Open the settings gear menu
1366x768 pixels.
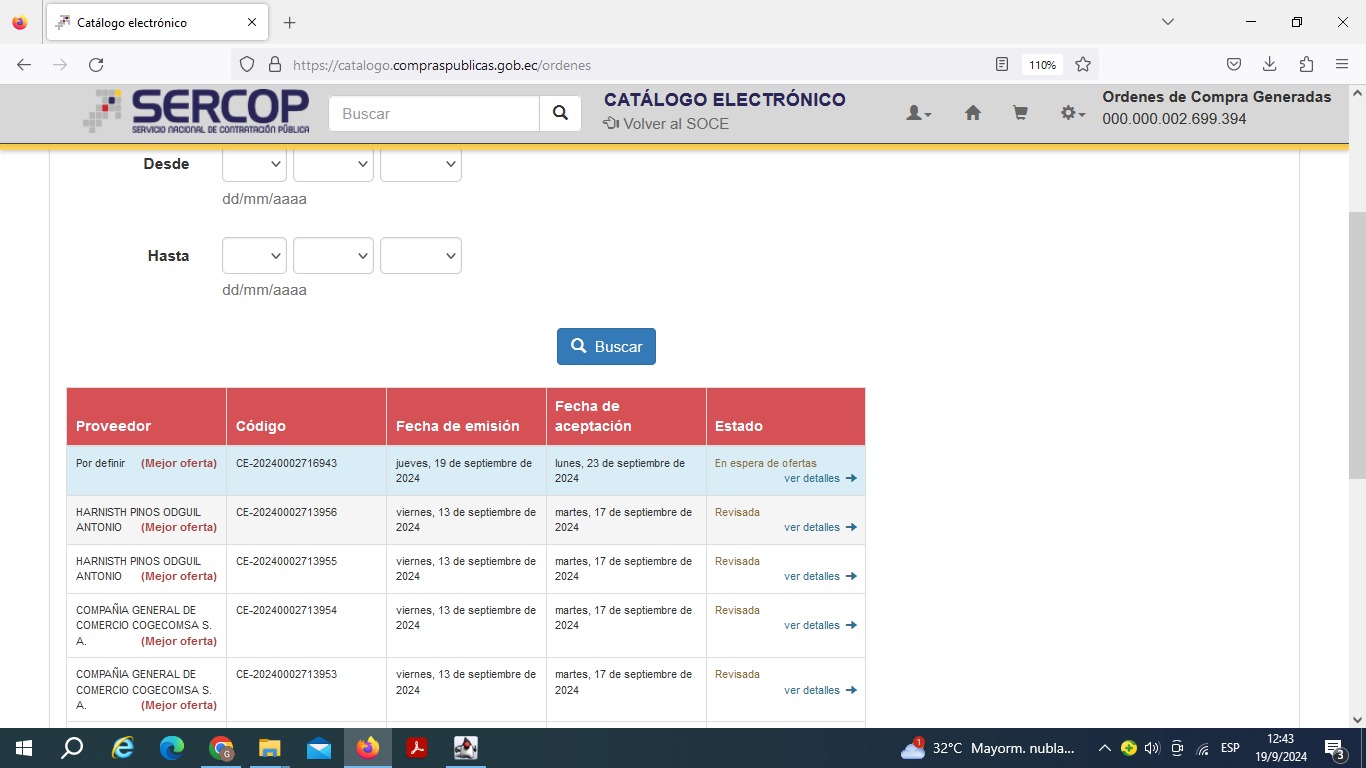coord(1072,114)
